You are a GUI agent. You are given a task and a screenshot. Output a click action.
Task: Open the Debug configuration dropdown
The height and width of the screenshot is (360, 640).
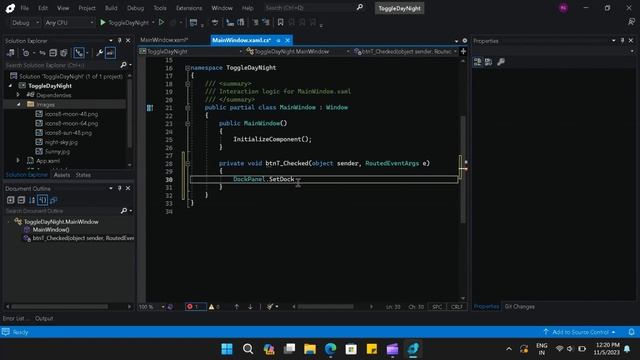[x=25, y=23]
